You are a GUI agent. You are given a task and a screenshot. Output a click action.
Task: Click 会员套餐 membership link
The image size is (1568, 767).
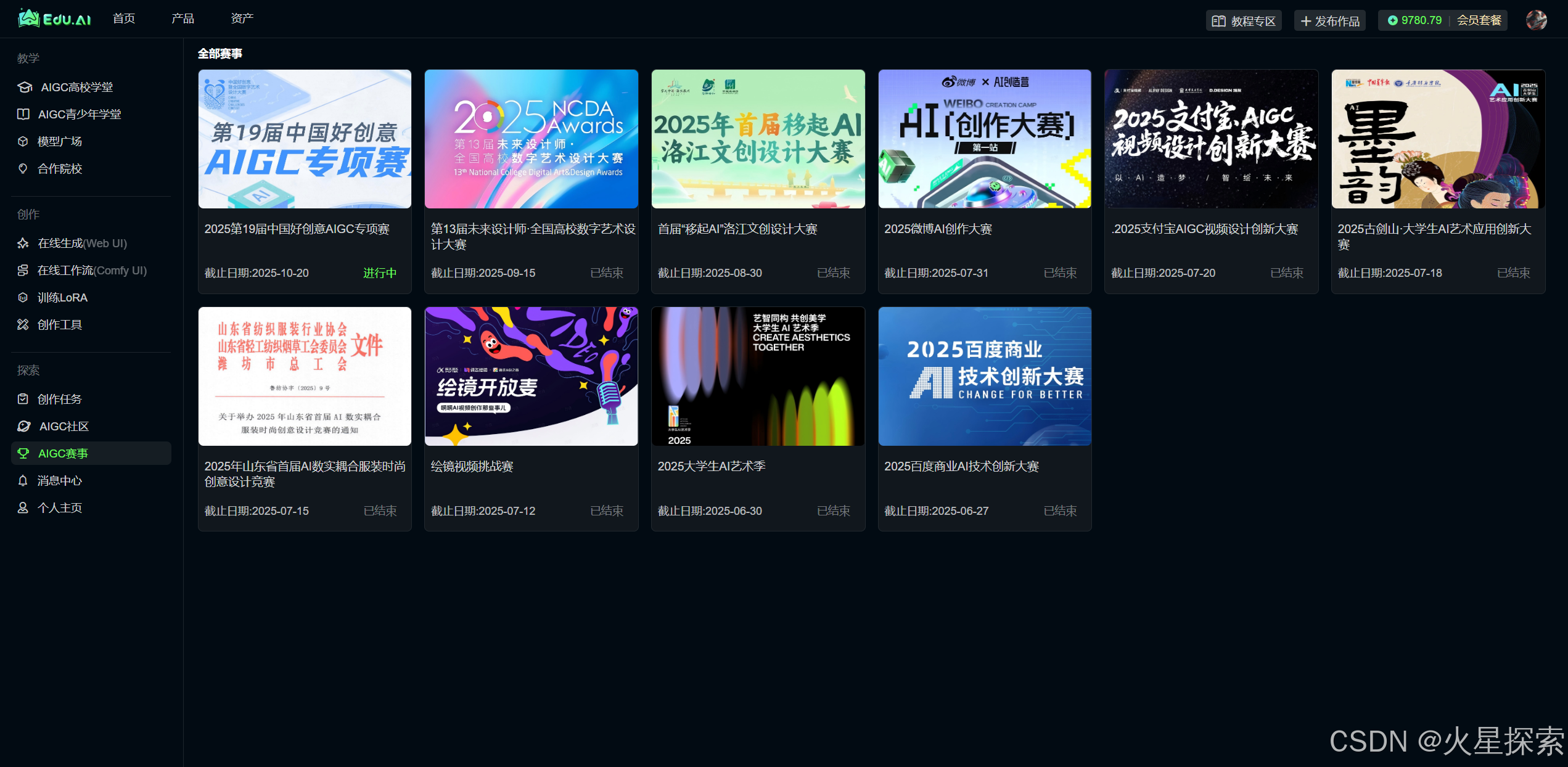(1479, 20)
